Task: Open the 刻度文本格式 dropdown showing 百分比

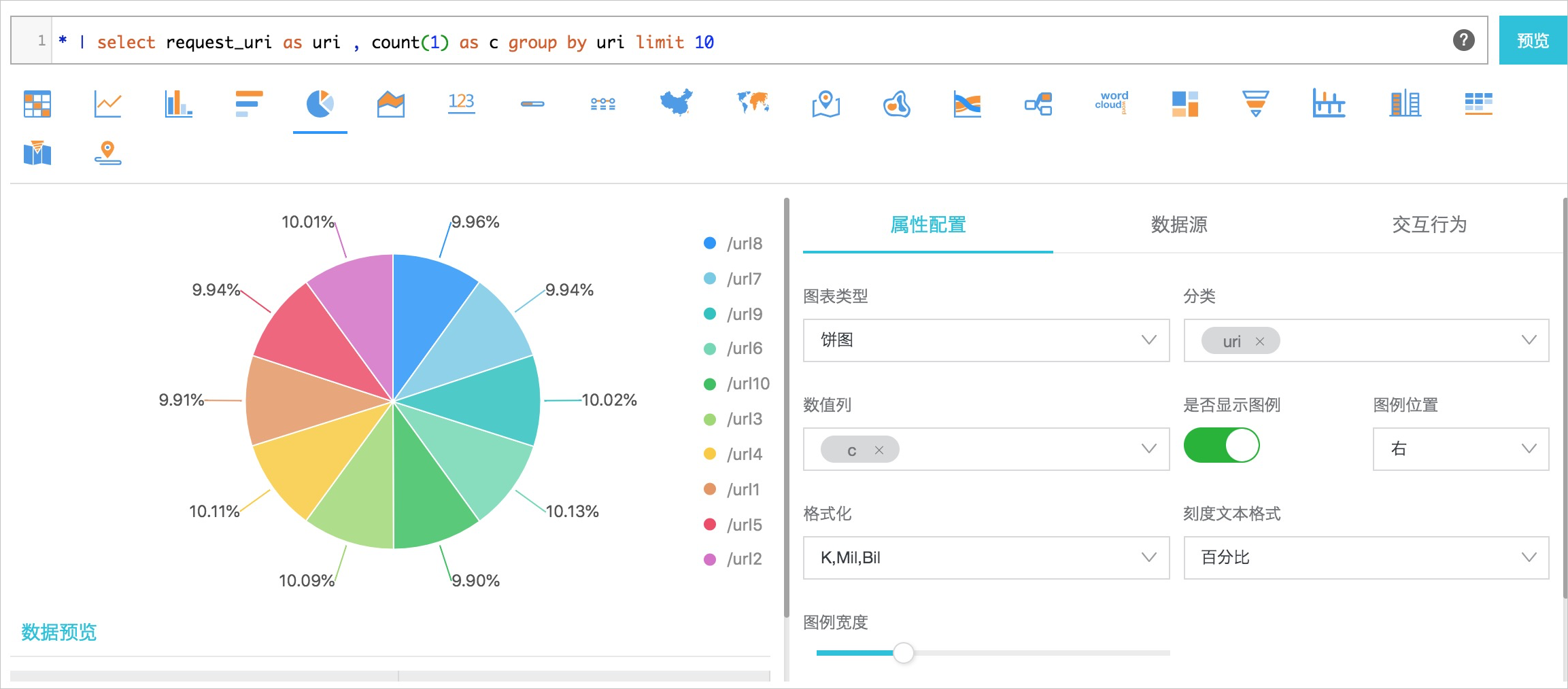Action: pos(1366,557)
